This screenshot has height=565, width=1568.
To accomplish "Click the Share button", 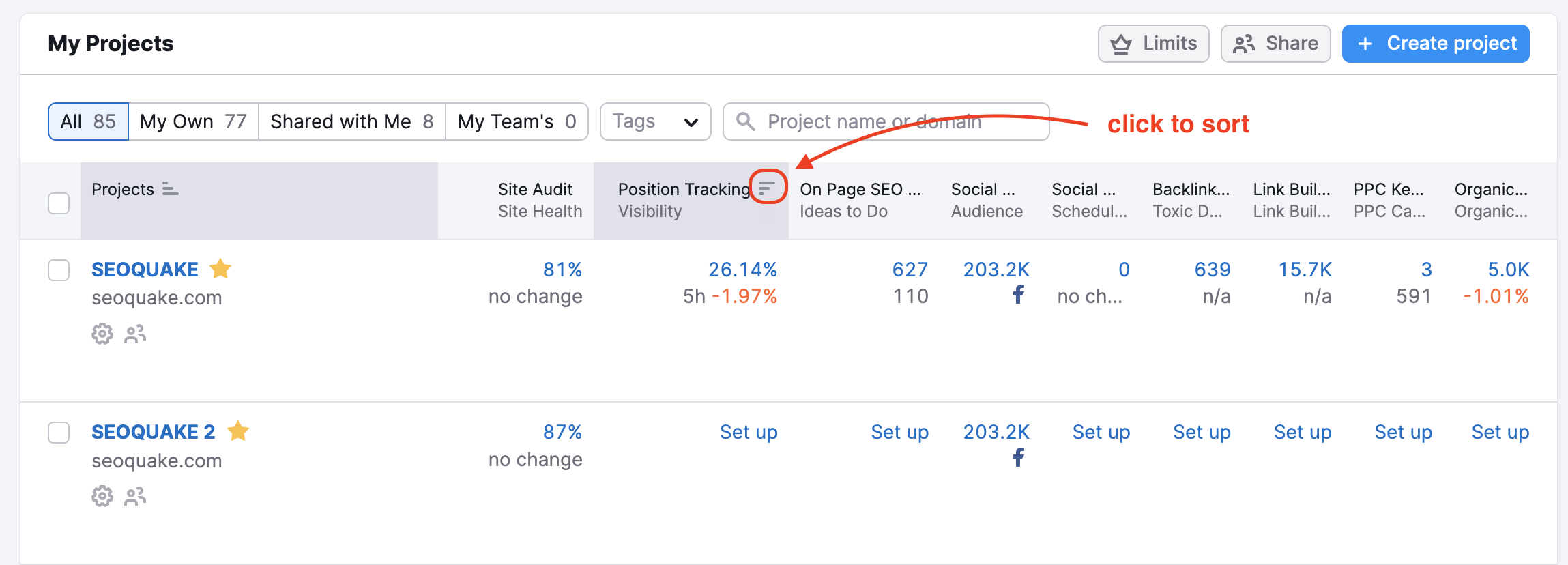I will pyautogui.click(x=1276, y=44).
